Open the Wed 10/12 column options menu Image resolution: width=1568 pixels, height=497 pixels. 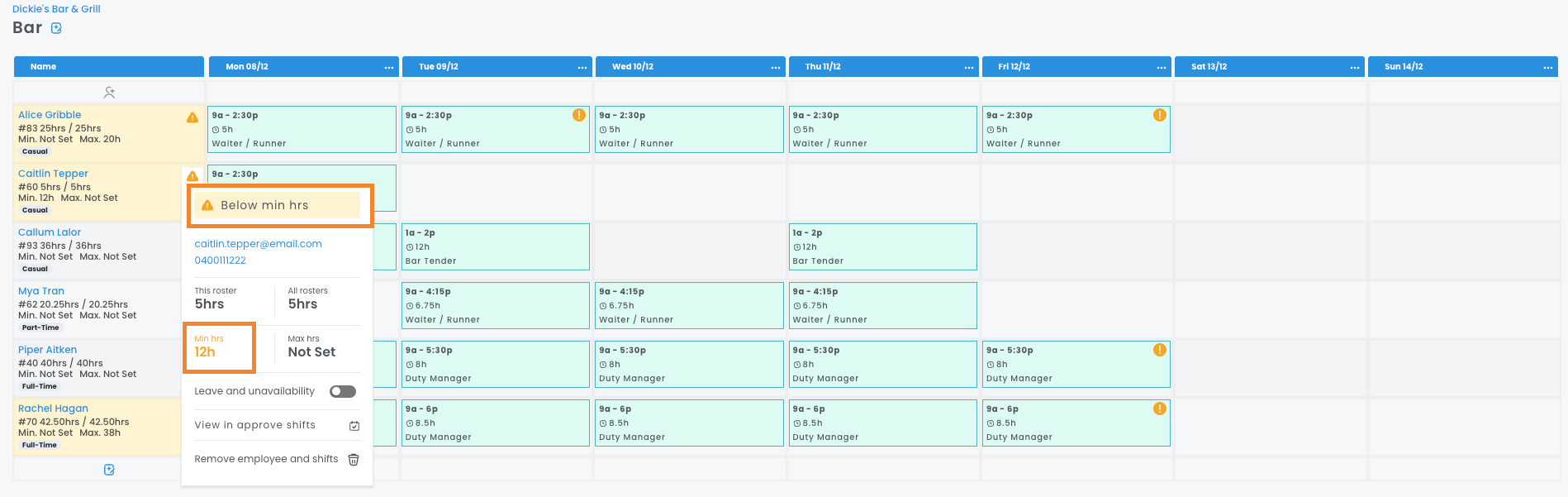[776, 67]
